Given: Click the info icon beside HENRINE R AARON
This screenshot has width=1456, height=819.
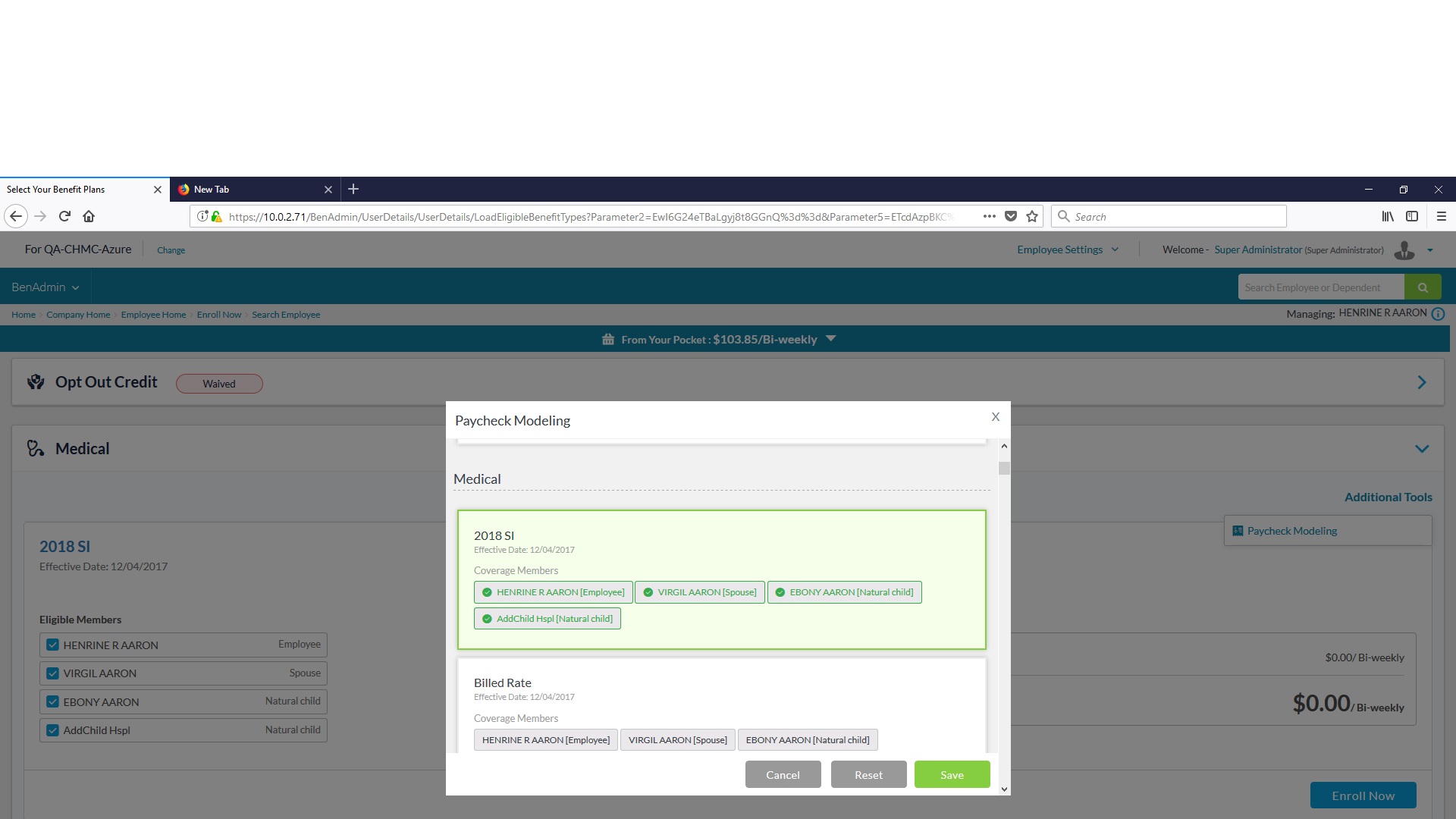Looking at the screenshot, I should 1438,314.
